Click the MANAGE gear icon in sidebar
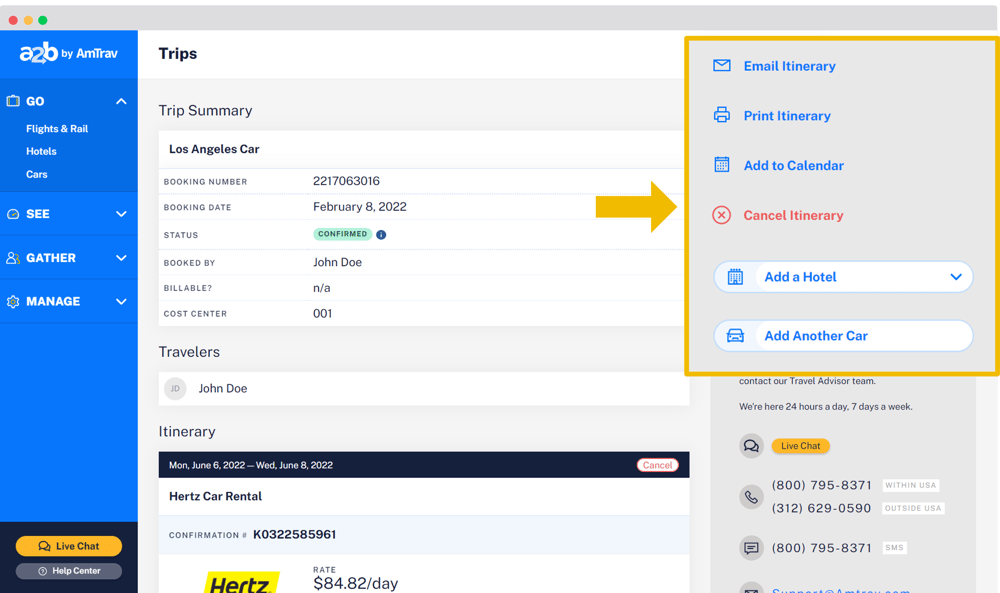1000x593 pixels. pos(13,301)
